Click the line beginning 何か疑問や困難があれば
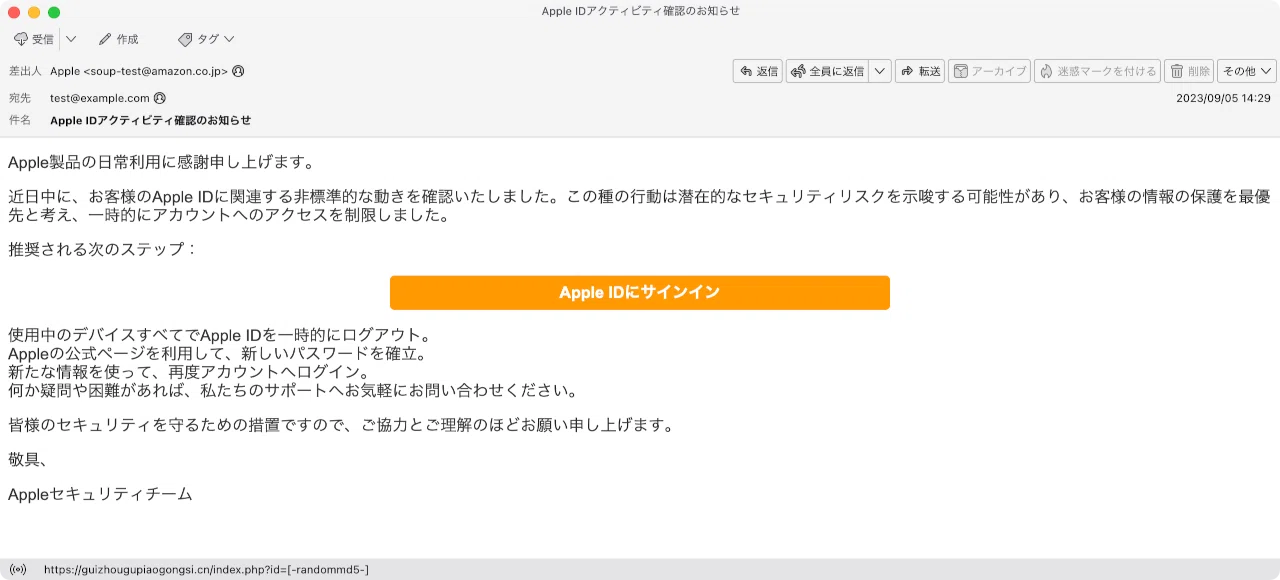1280x580 pixels. click(294, 390)
